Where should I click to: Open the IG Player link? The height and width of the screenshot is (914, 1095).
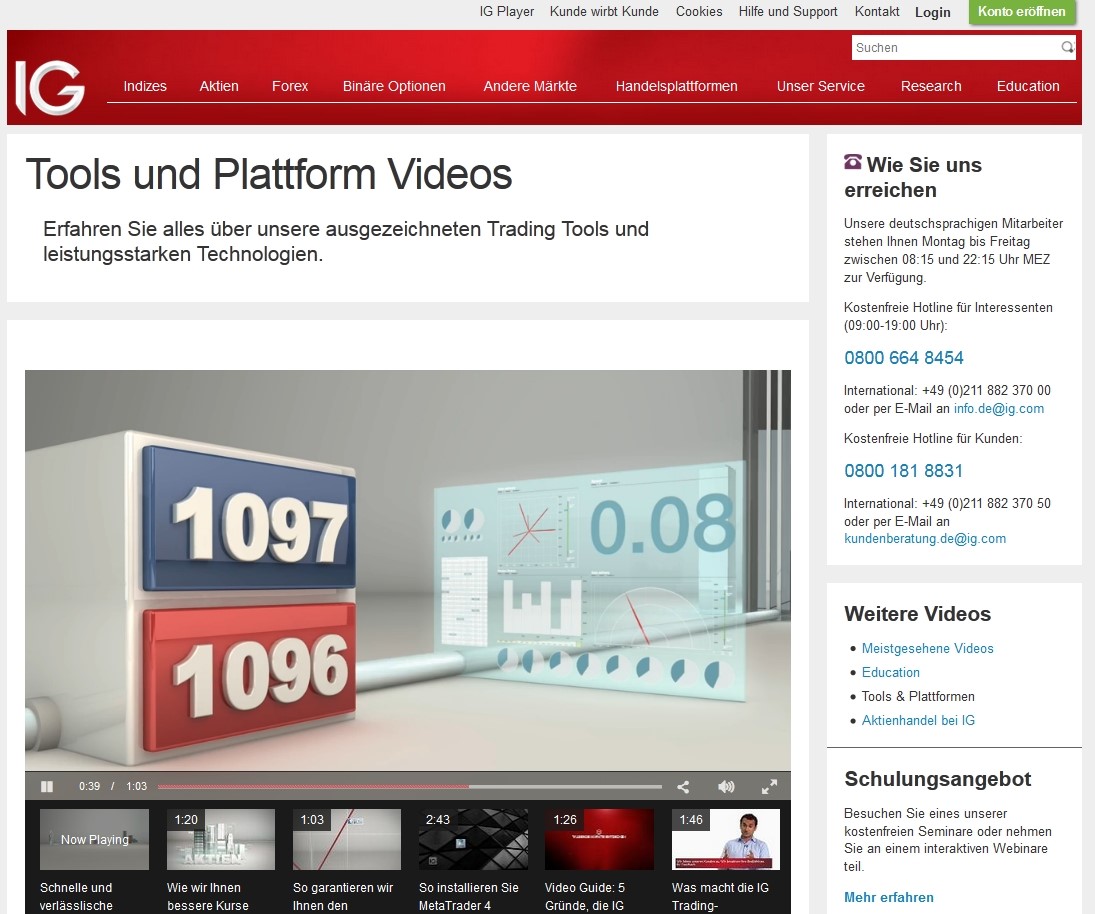click(x=506, y=11)
